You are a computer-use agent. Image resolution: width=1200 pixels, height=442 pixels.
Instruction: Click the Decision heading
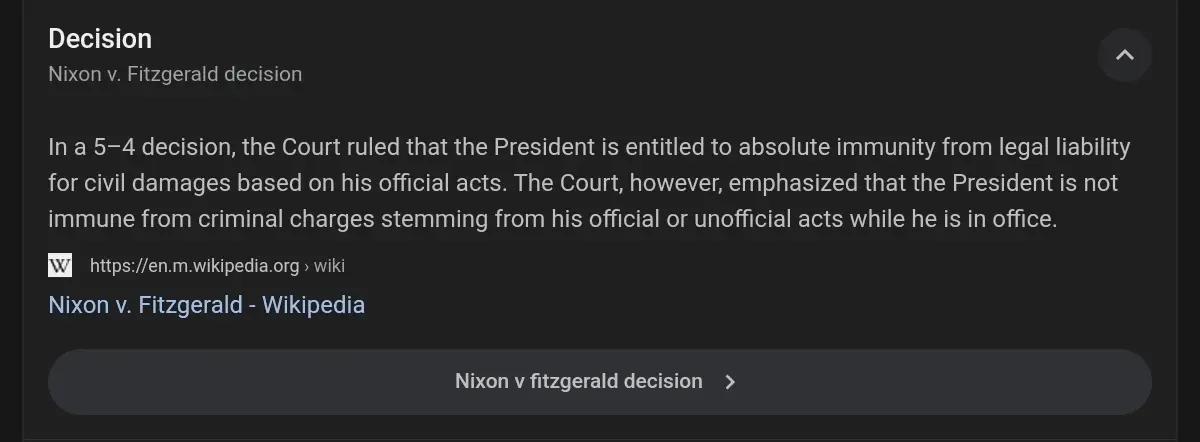100,39
